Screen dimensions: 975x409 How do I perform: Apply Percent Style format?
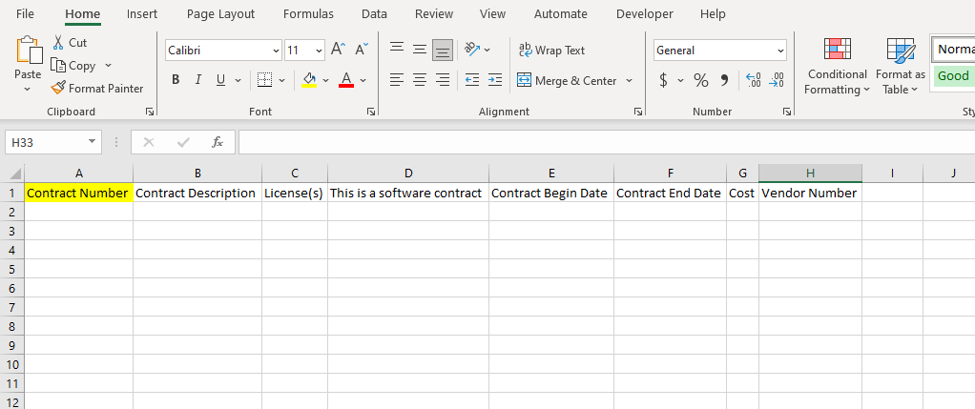point(701,80)
